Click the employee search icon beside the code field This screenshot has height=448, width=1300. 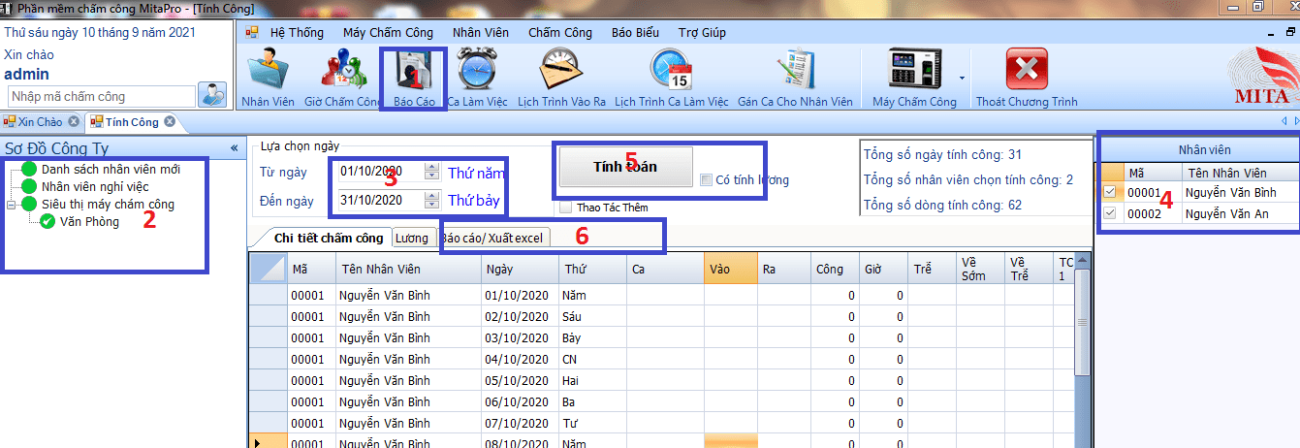click(212, 95)
